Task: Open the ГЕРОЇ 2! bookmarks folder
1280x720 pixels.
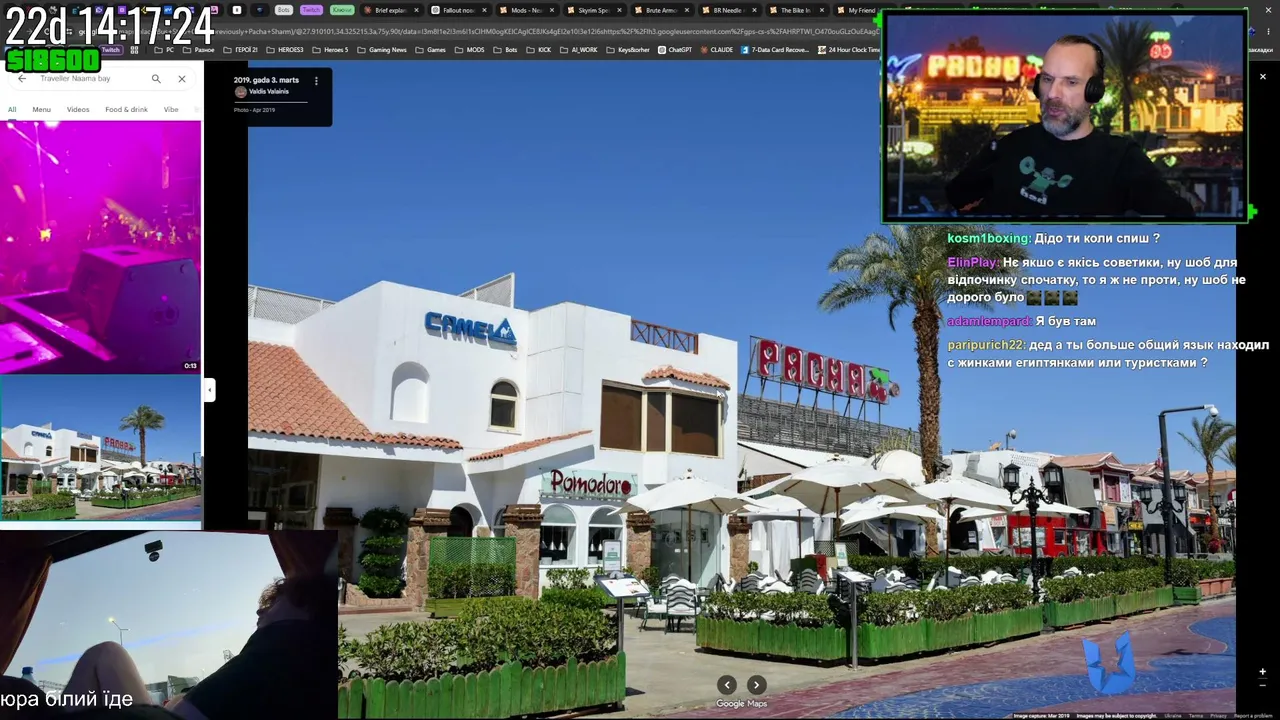Action: (x=240, y=50)
